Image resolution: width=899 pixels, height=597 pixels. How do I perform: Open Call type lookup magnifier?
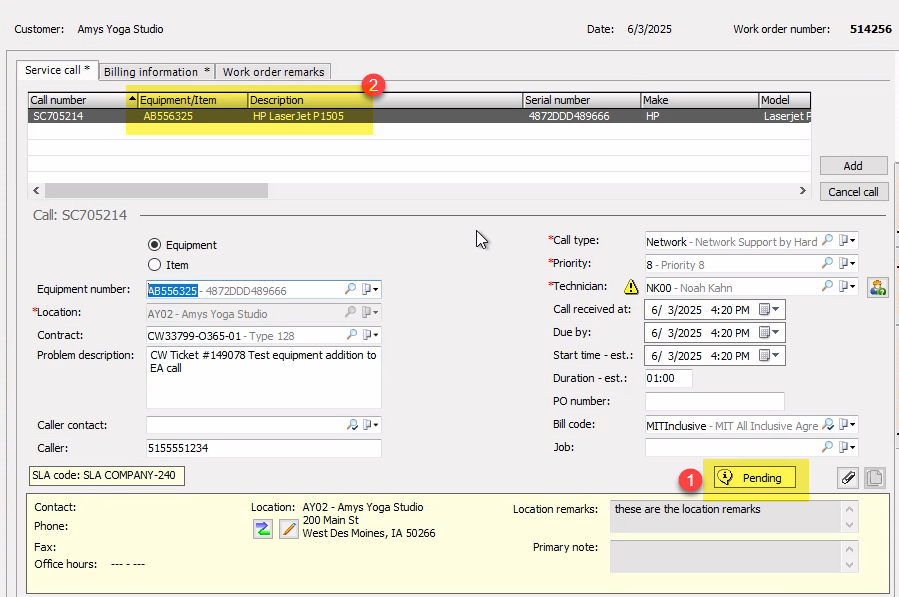coord(827,240)
